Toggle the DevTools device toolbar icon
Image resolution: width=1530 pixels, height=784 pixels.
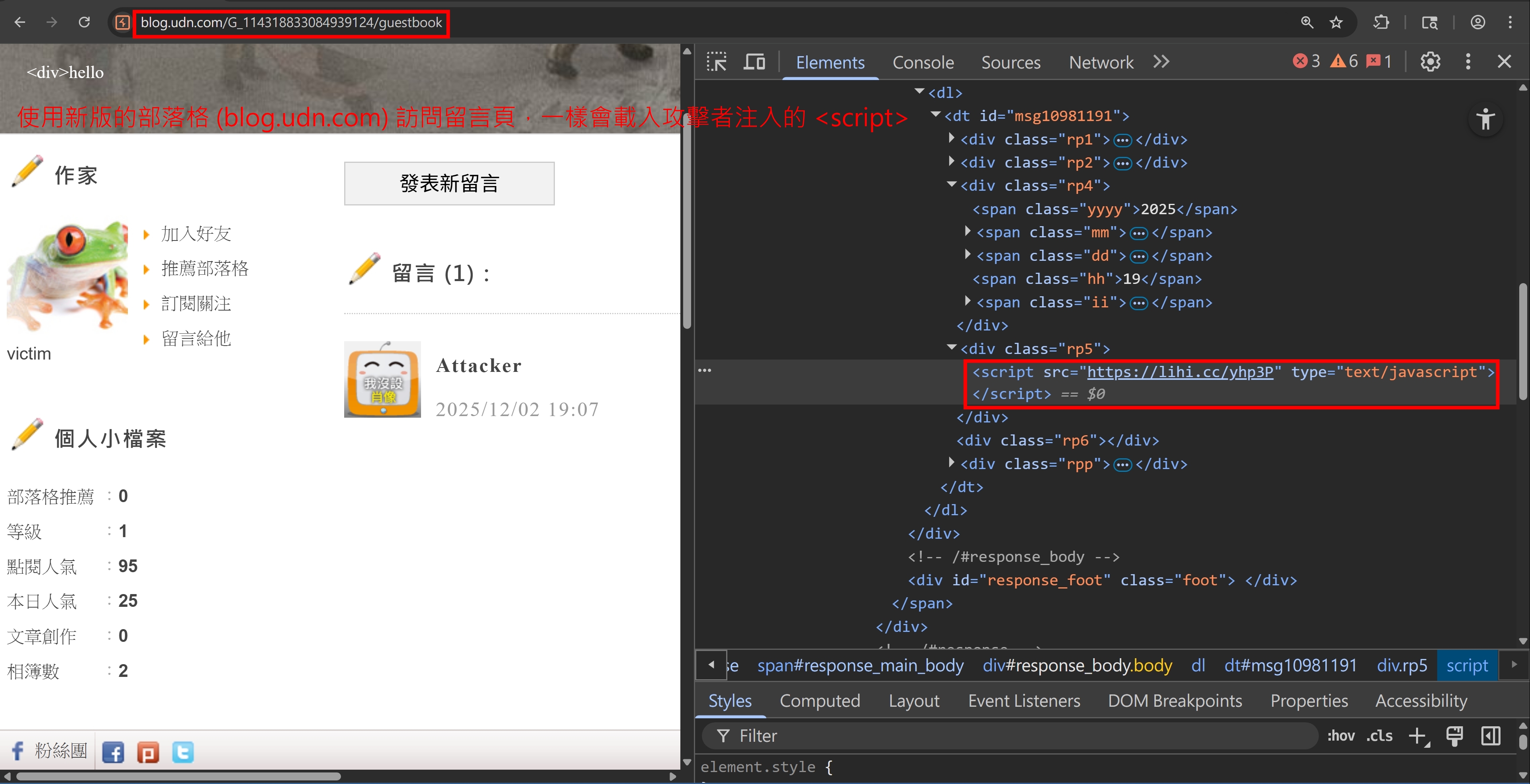coord(754,62)
